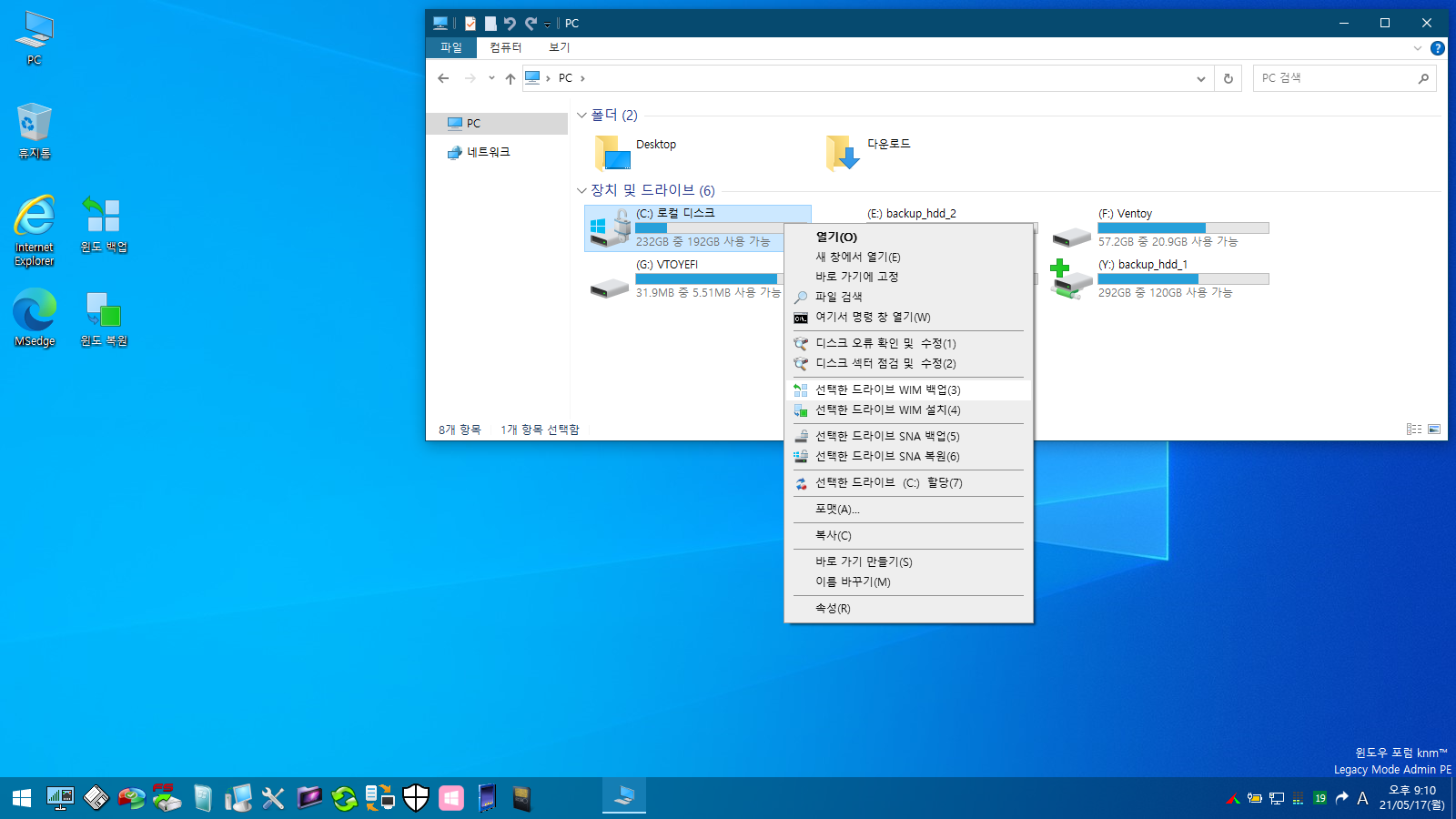Screen dimensions: 1456x819
Task: Click the MSedge desktop icon
Action: (35, 318)
